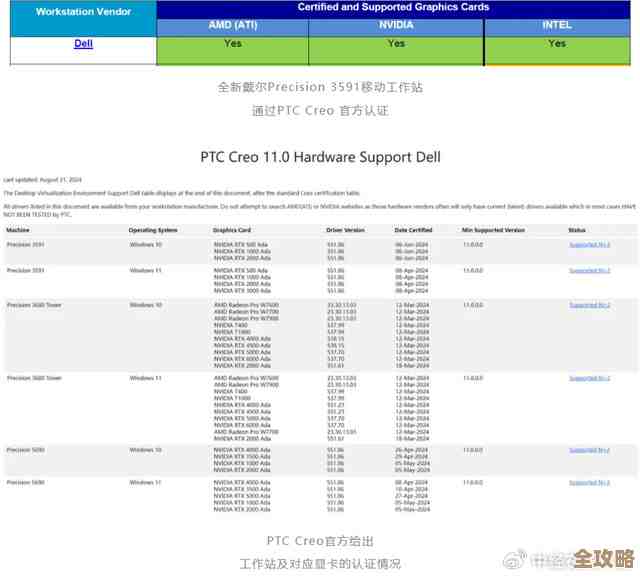Open Status link for Precision 3591 Windows 10
The width and height of the screenshot is (640, 577).
[x=589, y=244]
